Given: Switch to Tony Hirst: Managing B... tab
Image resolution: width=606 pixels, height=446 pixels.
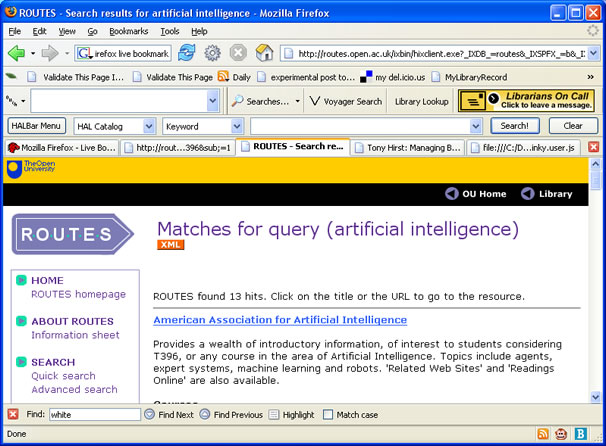Looking at the screenshot, I should pyautogui.click(x=408, y=147).
